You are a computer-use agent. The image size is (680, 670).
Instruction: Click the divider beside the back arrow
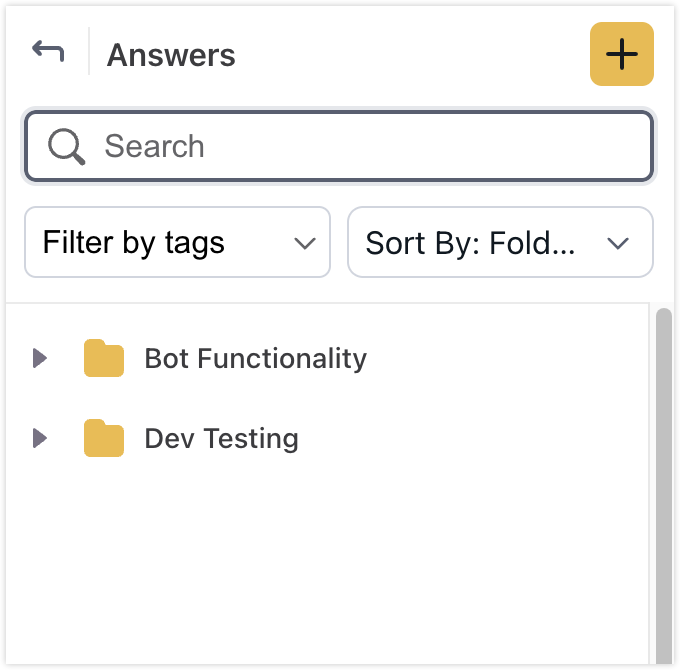[89, 52]
